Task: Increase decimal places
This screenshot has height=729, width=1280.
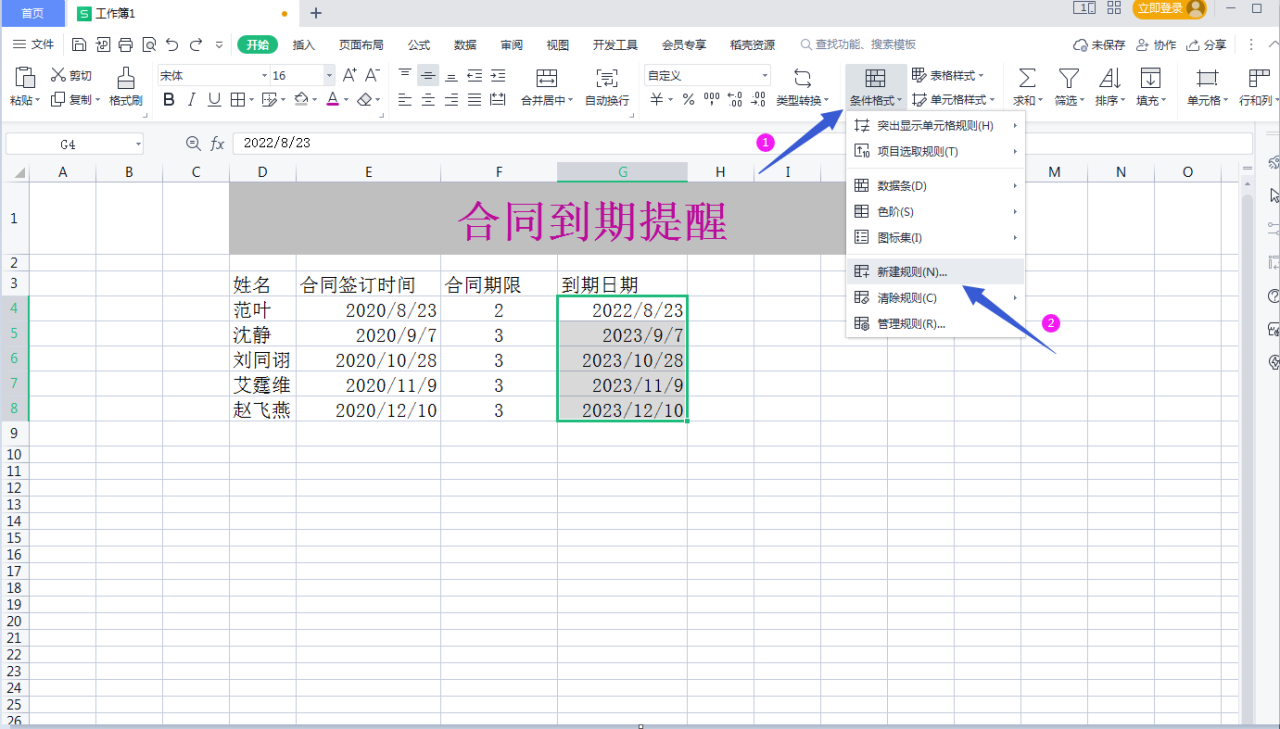Action: (735, 100)
